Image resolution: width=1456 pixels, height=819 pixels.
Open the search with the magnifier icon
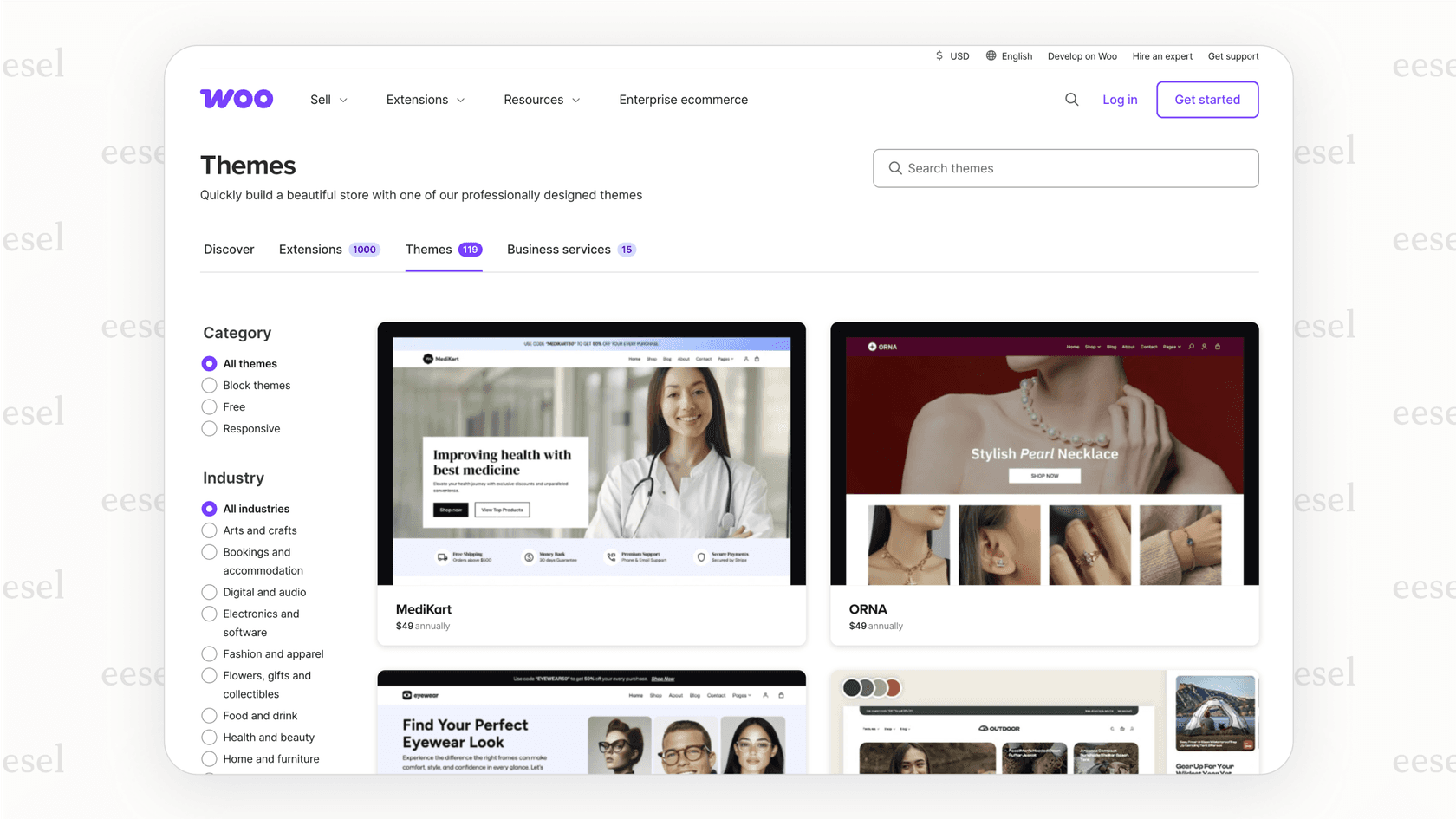point(1072,99)
